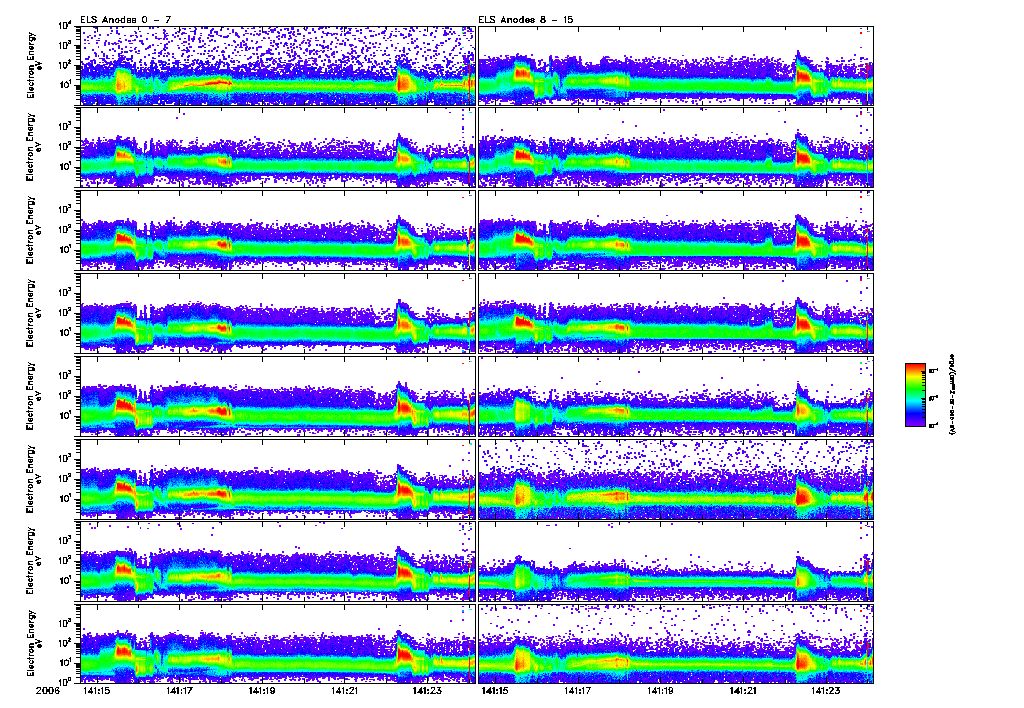Click the first spectrogram panel of Anodes 0-7
This screenshot has width=1024, height=708.
click(278, 65)
